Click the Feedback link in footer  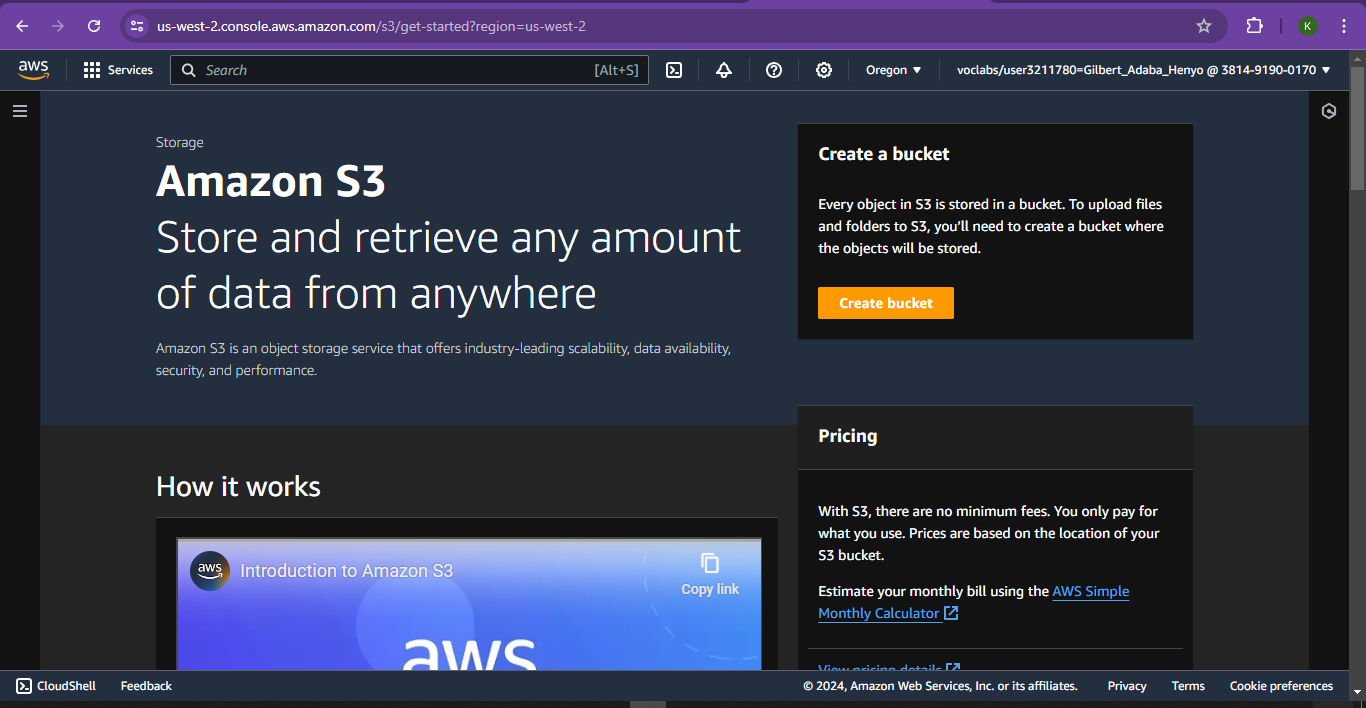click(x=146, y=686)
